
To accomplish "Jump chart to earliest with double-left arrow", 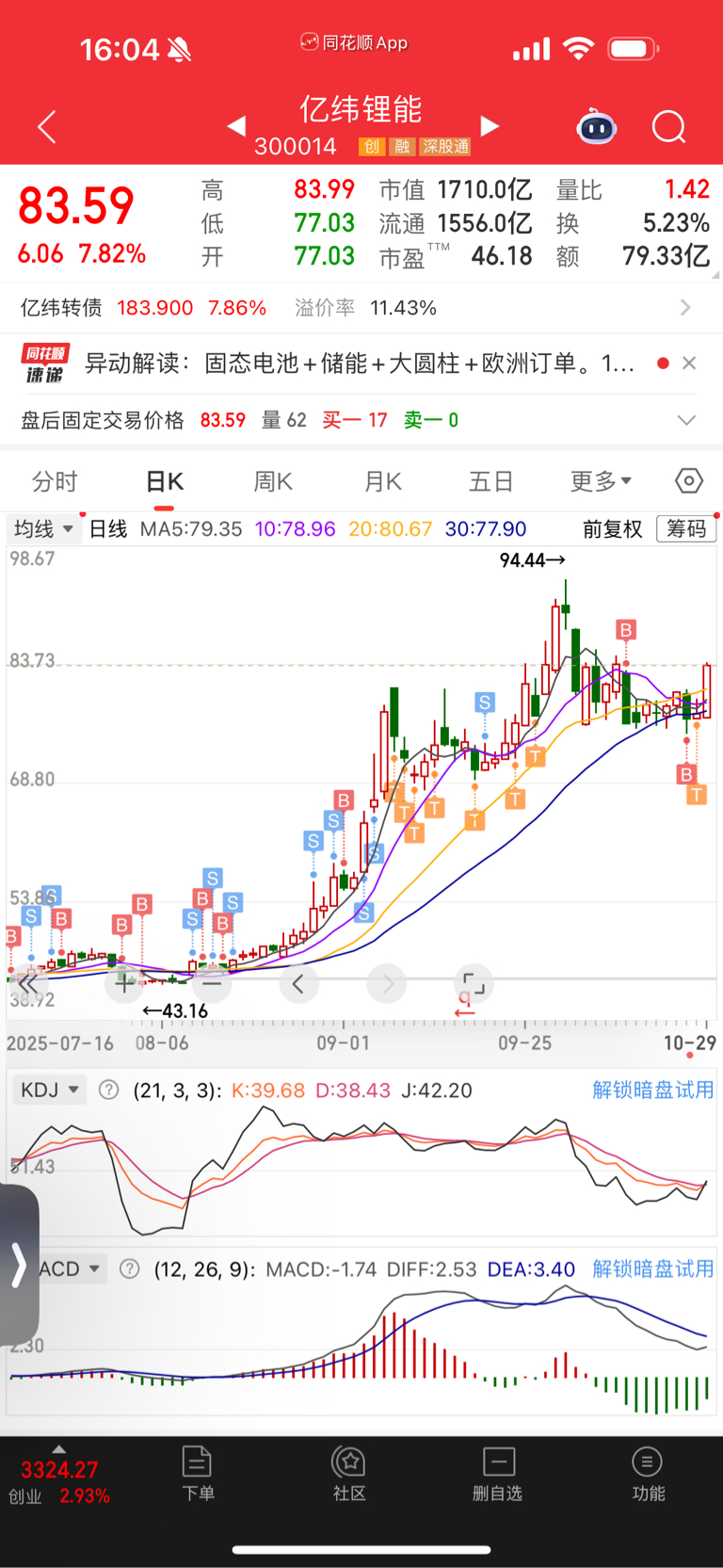I will (x=28, y=984).
